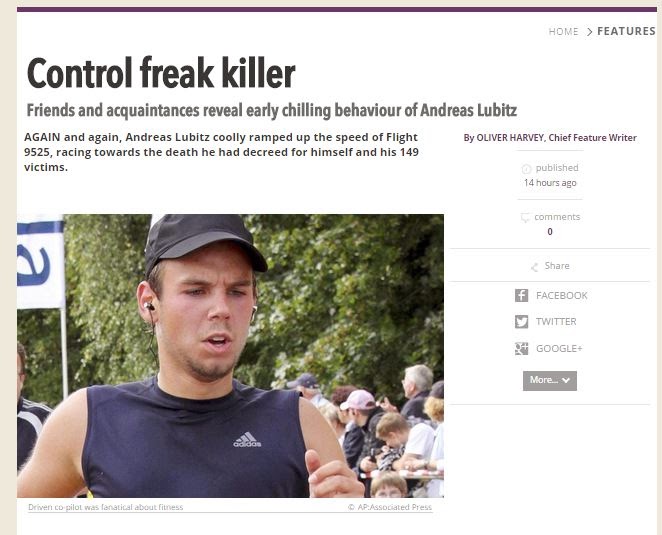Click the Facebook share icon
This screenshot has width=662, height=535.
[521, 295]
